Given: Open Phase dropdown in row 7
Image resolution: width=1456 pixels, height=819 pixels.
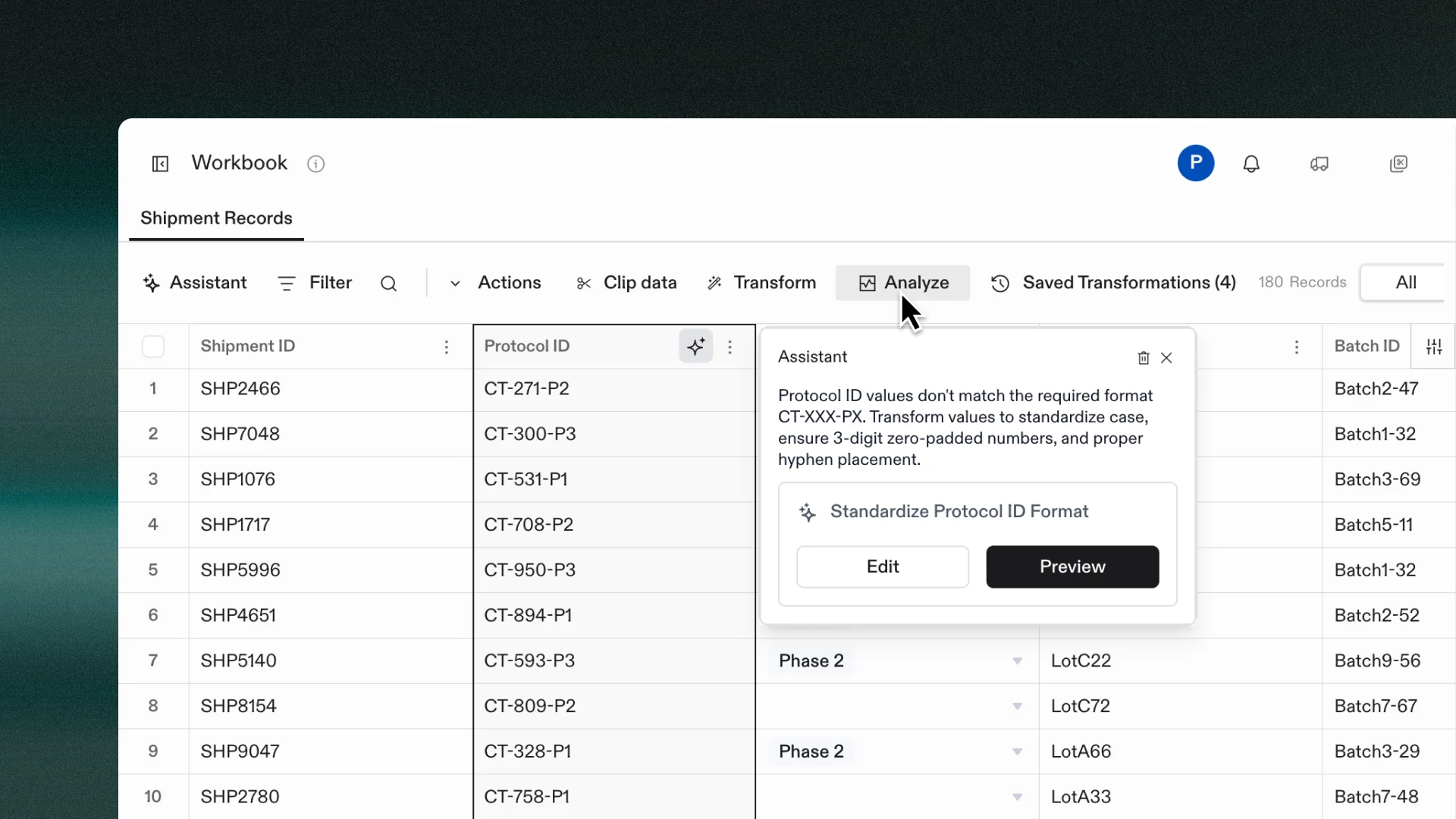Looking at the screenshot, I should coord(1017,661).
